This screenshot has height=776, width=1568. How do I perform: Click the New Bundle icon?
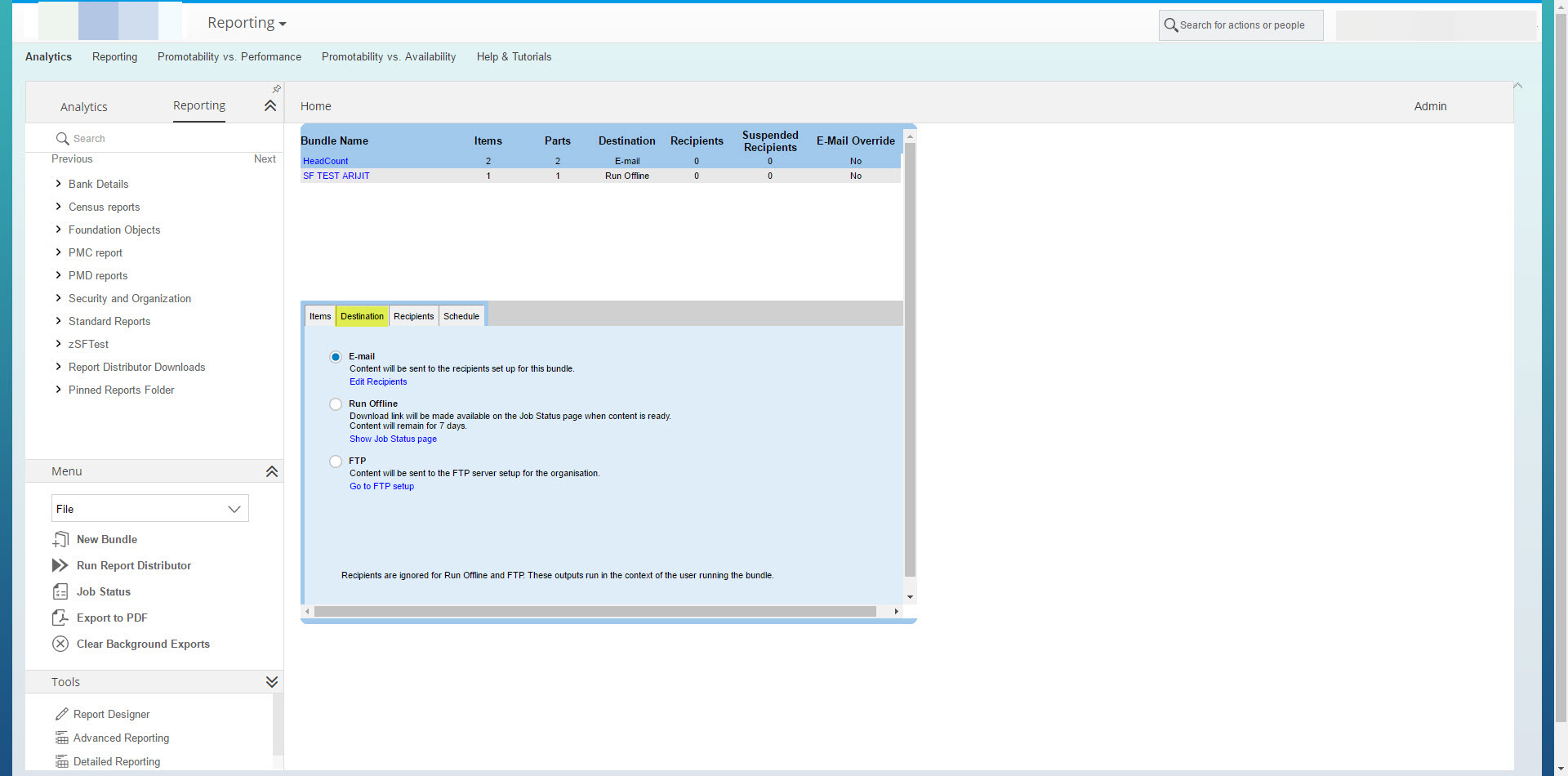click(x=60, y=540)
